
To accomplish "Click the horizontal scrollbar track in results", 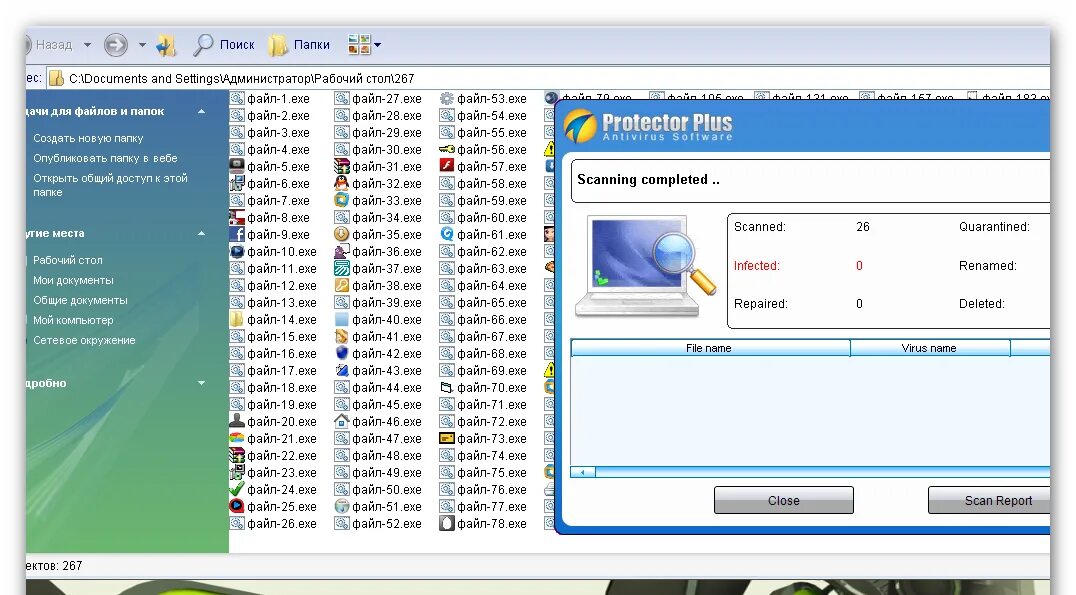I will tap(822, 472).
